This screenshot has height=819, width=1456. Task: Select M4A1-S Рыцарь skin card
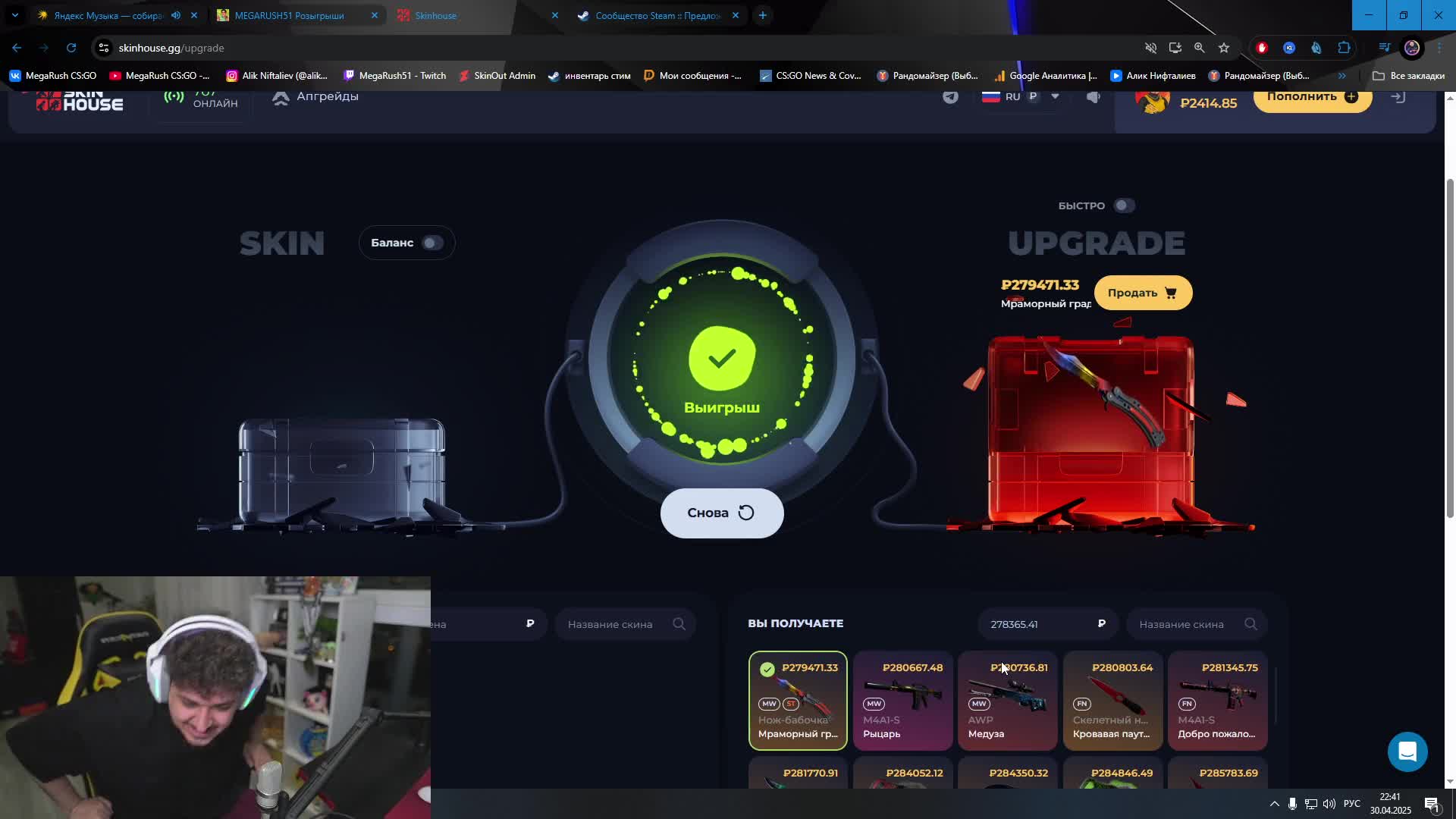coord(902,701)
